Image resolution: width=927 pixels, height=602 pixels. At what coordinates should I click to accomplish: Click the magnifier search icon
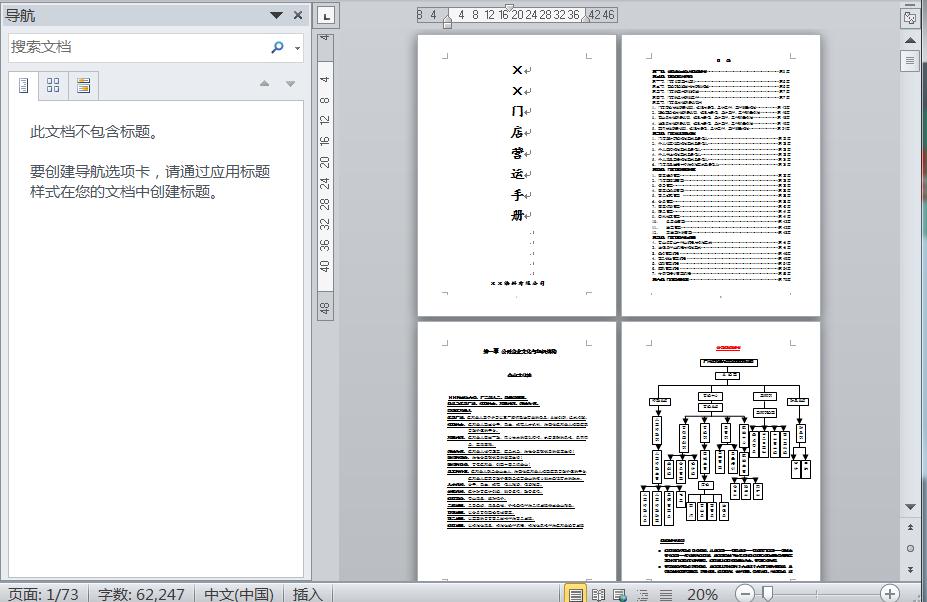point(277,47)
